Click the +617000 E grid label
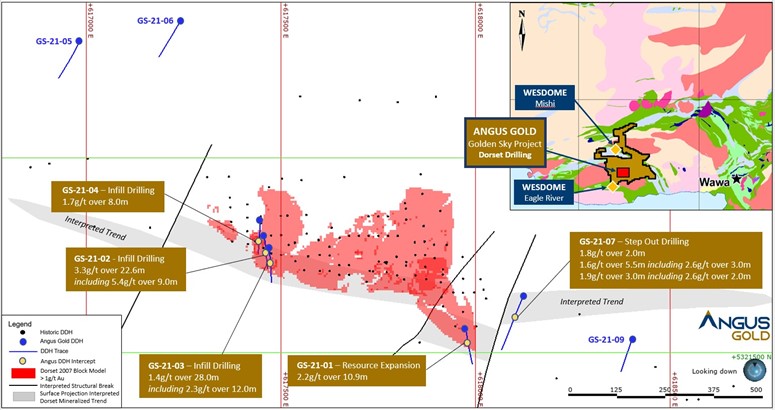 [90, 23]
